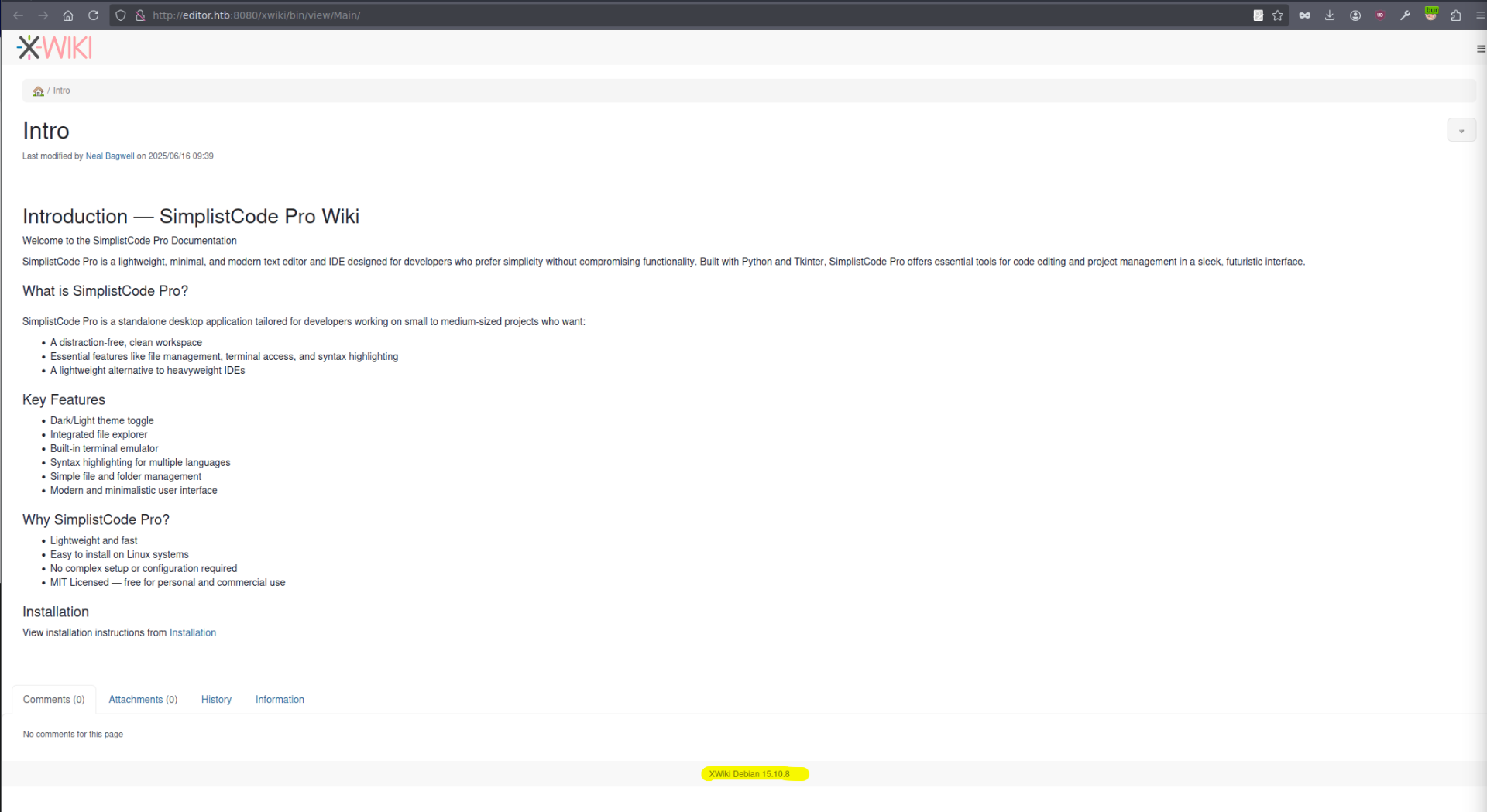Switch to the History tab
The width and height of the screenshot is (1487, 812).
coord(216,700)
